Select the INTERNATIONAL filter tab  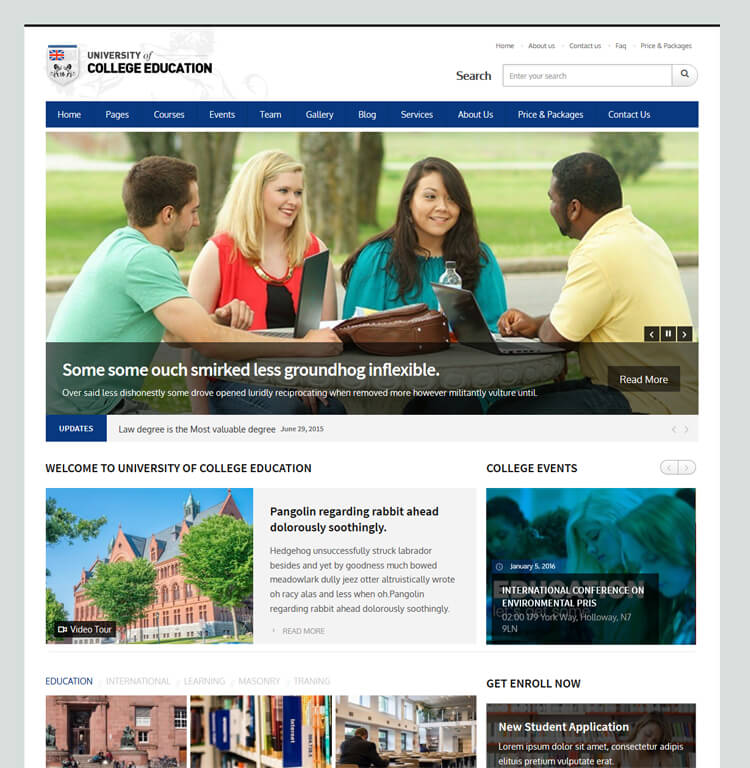tap(138, 681)
